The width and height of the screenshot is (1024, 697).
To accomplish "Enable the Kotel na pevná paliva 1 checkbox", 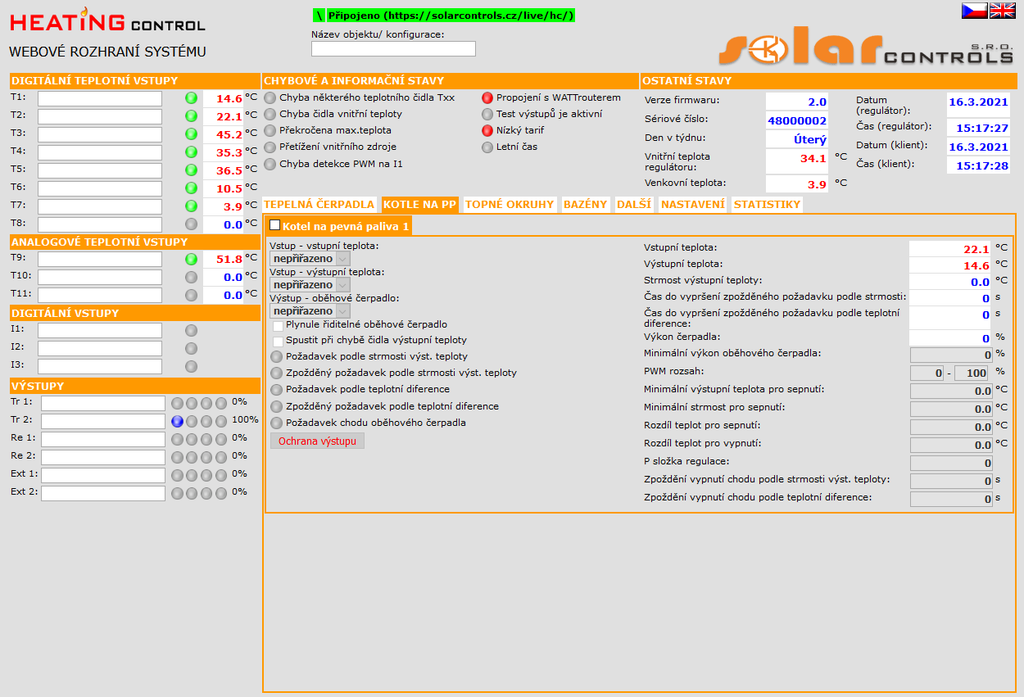I will click(275, 226).
